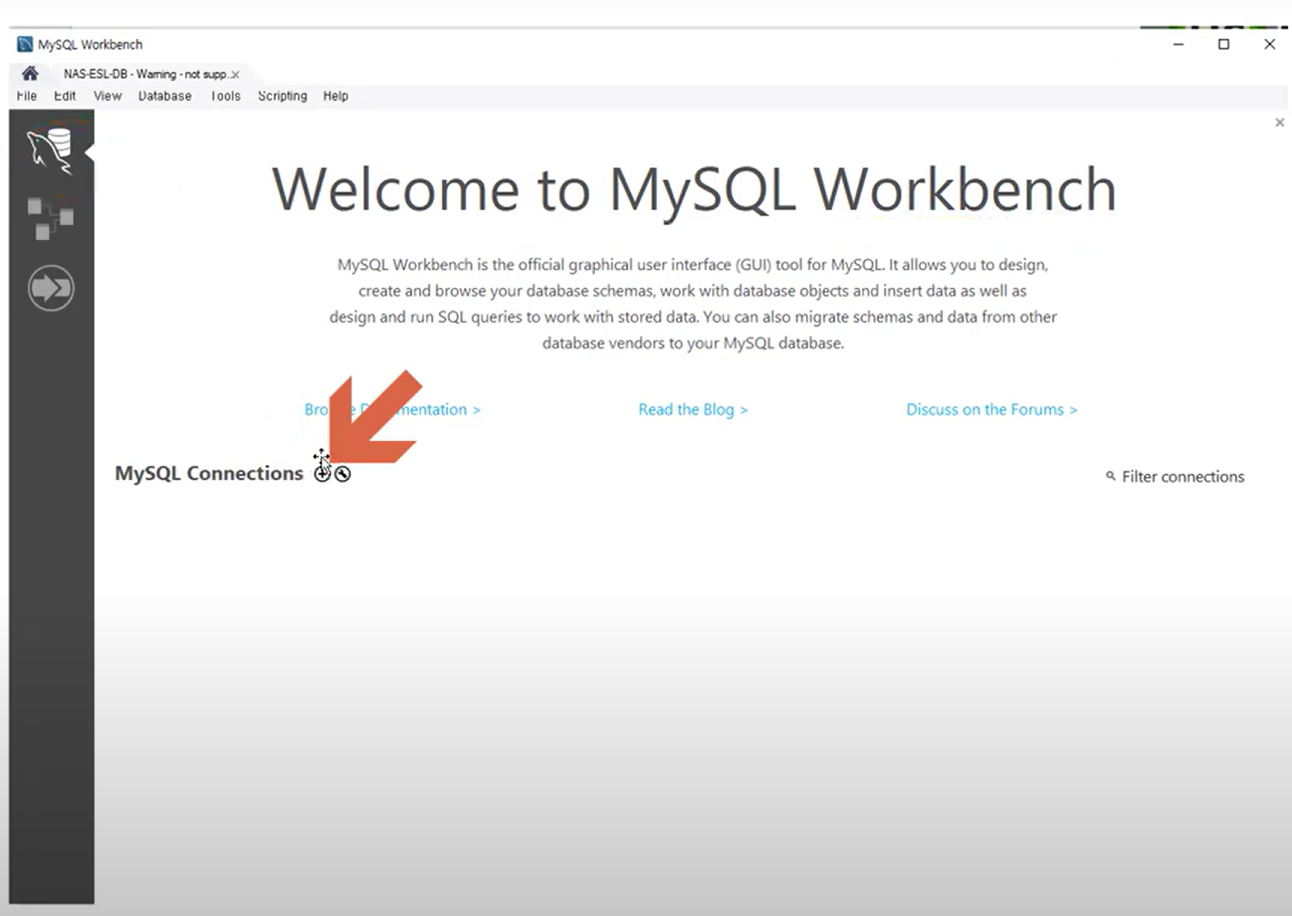Add a new MySQL connection plus icon
This screenshot has height=916, width=1292.
(x=322, y=474)
